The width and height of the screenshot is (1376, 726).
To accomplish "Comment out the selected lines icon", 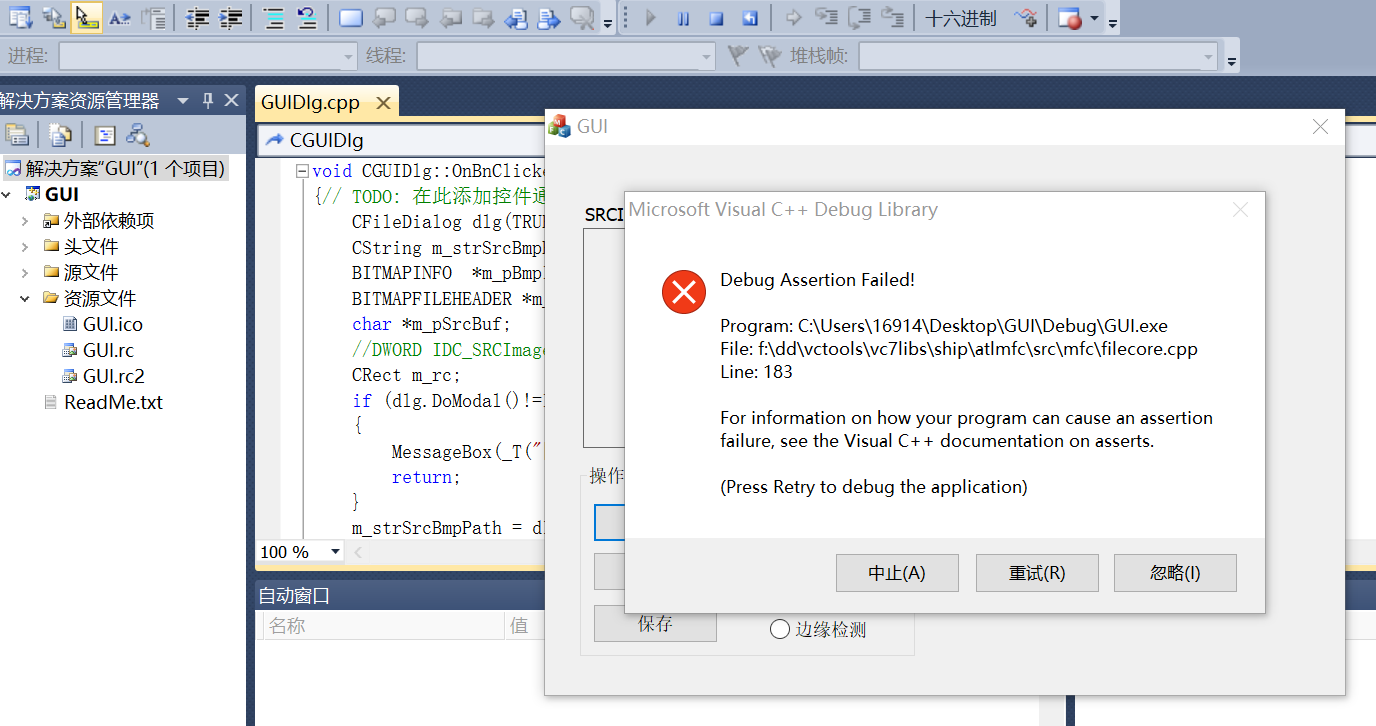I will [x=274, y=18].
